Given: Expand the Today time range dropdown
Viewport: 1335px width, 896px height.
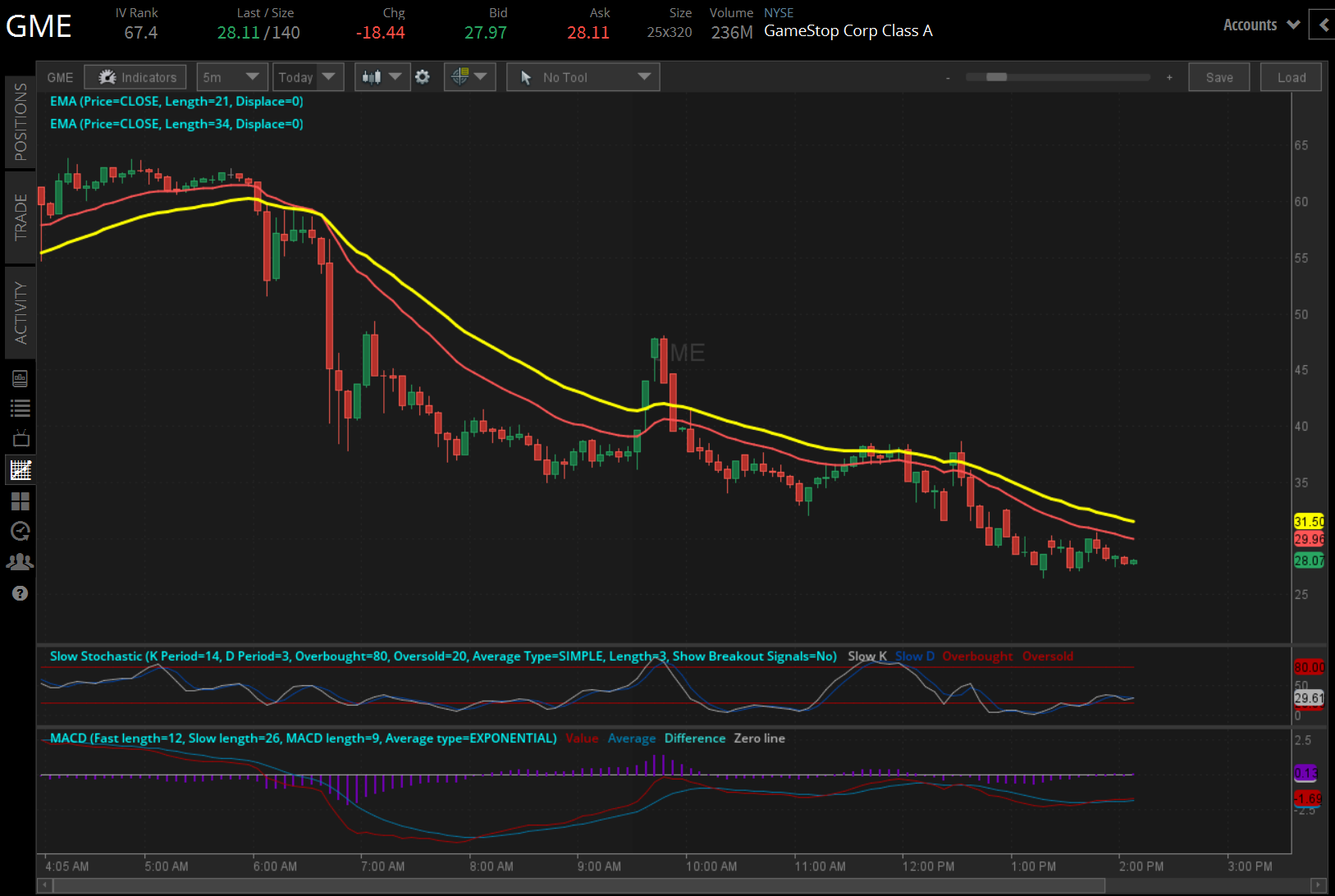Looking at the screenshot, I should coord(308,76).
